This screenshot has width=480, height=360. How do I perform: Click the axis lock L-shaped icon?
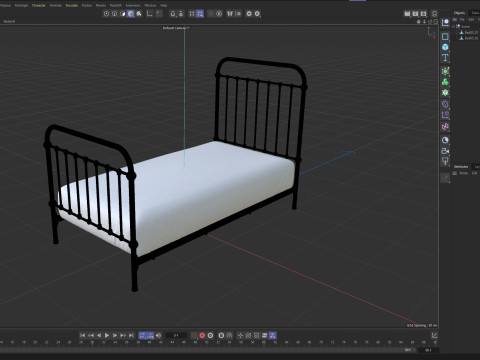tap(150, 14)
